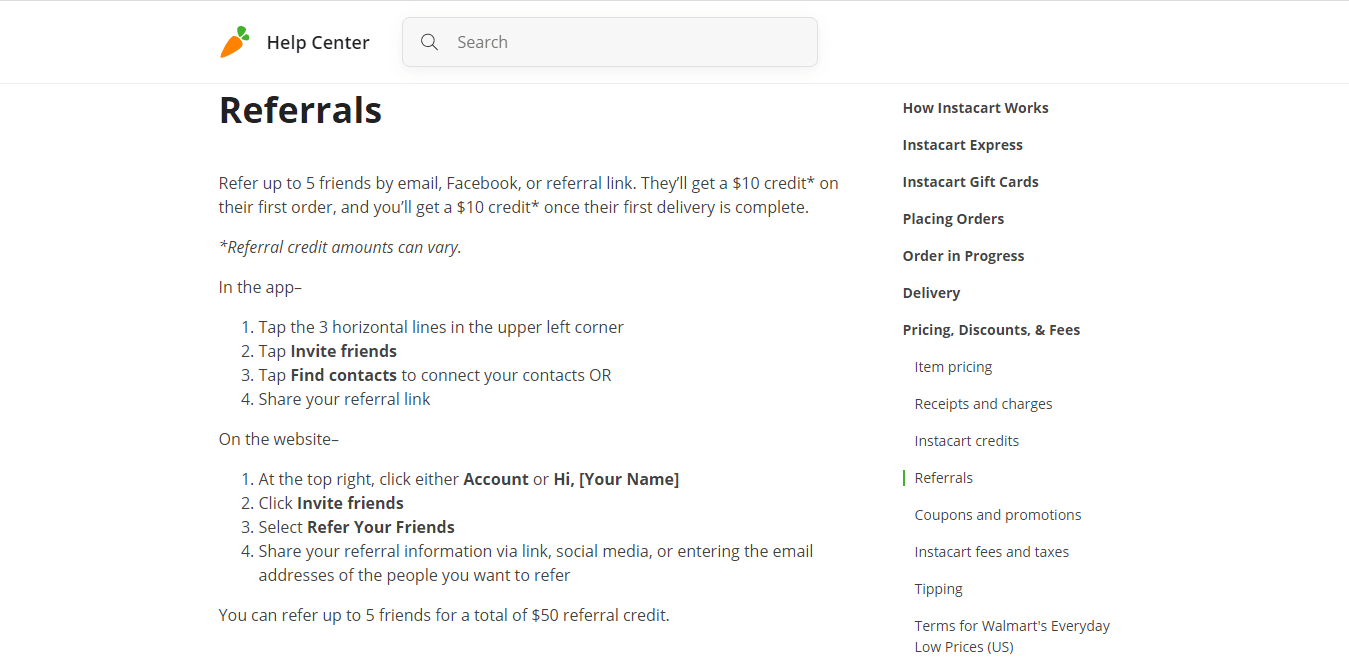
Task: View the Instacart credits article
Action: click(967, 441)
